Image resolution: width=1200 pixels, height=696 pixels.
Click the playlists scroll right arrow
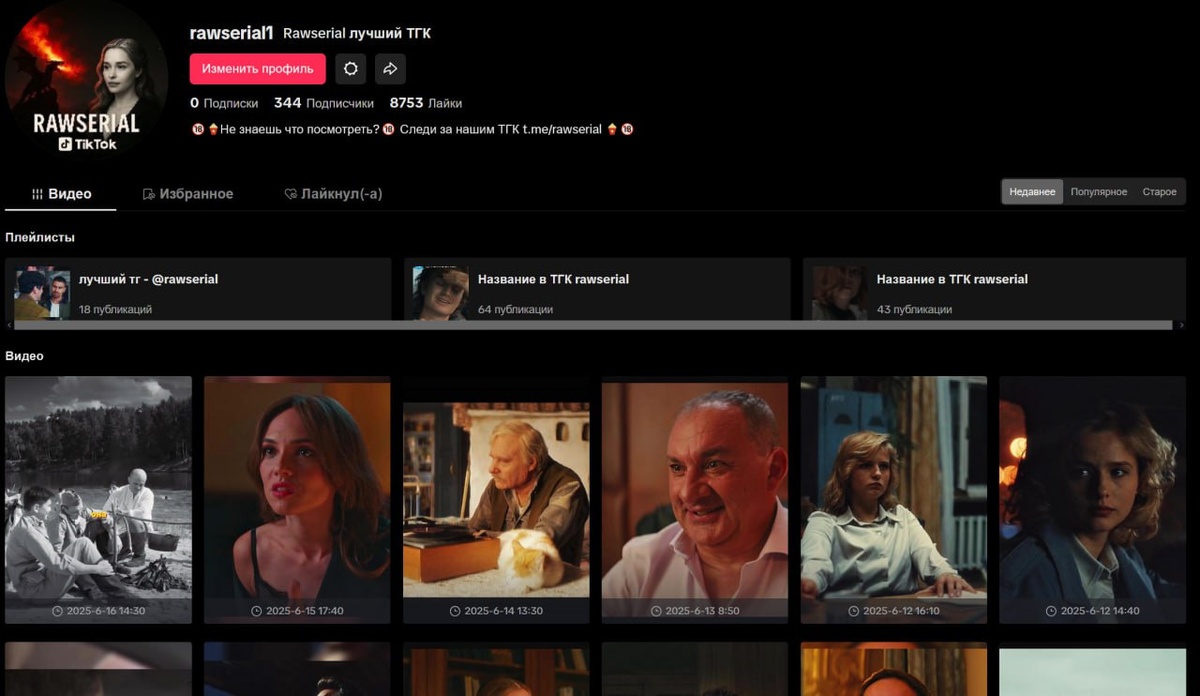pos(1182,325)
